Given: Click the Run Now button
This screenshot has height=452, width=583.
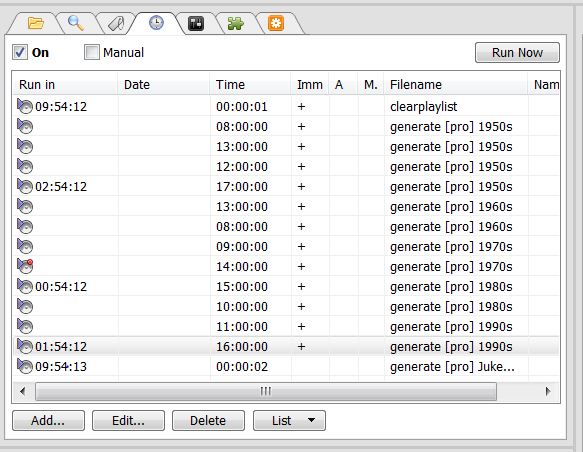Looking at the screenshot, I should (517, 52).
